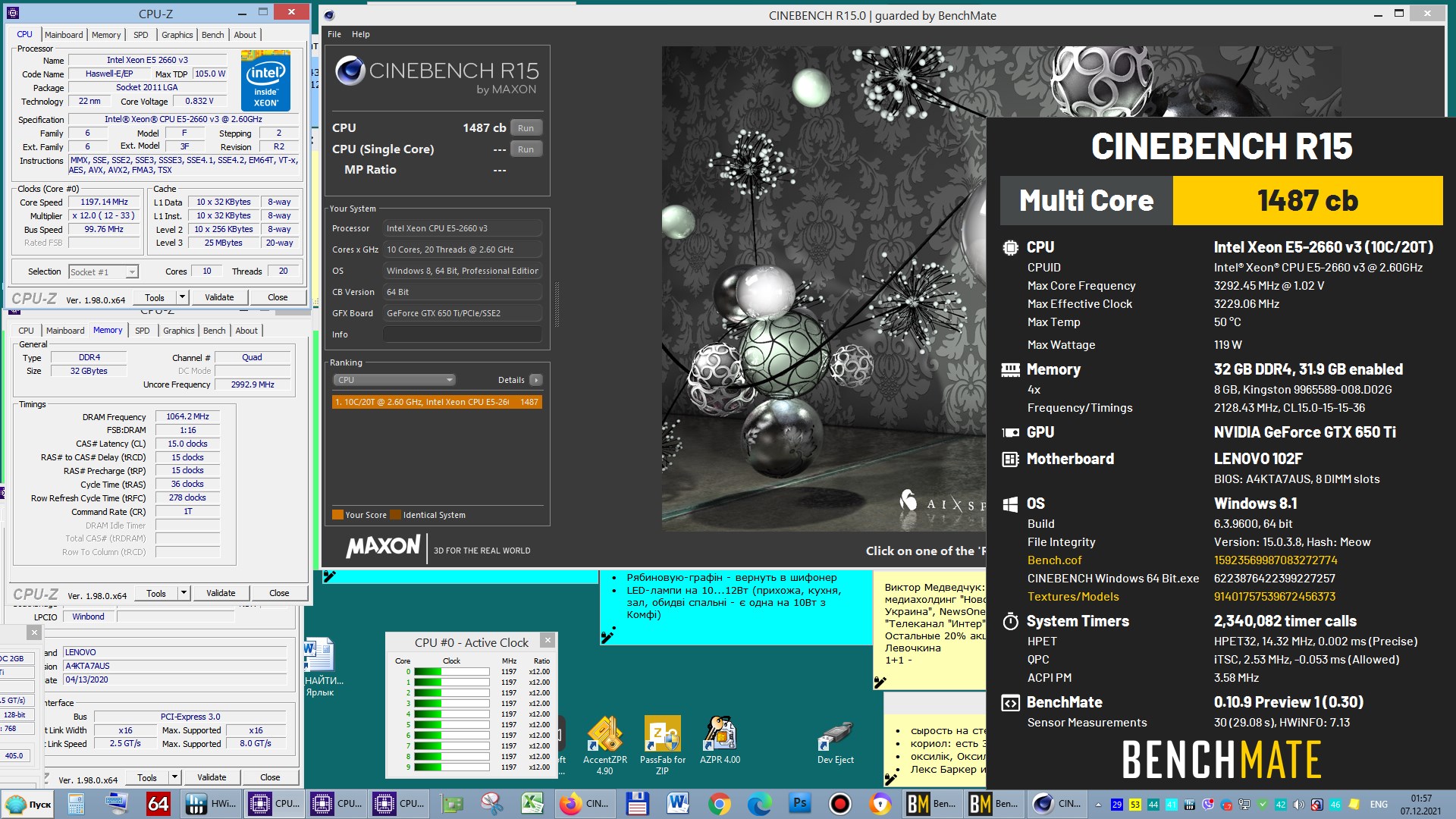Click the Close button in the CPU-Z Memory window
The width and height of the screenshot is (1456, 819).
click(279, 593)
